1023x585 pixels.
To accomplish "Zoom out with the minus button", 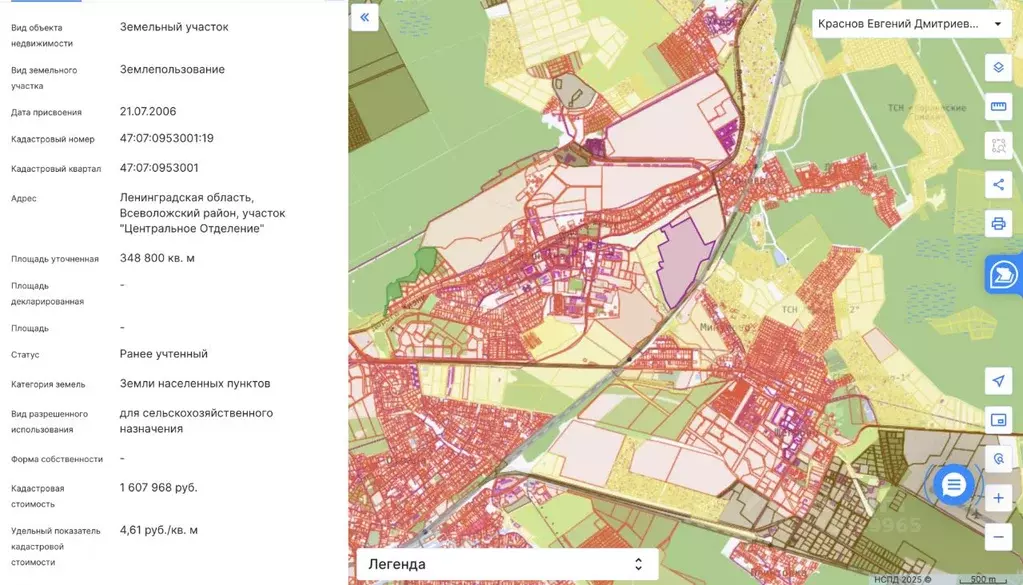I will 998,537.
